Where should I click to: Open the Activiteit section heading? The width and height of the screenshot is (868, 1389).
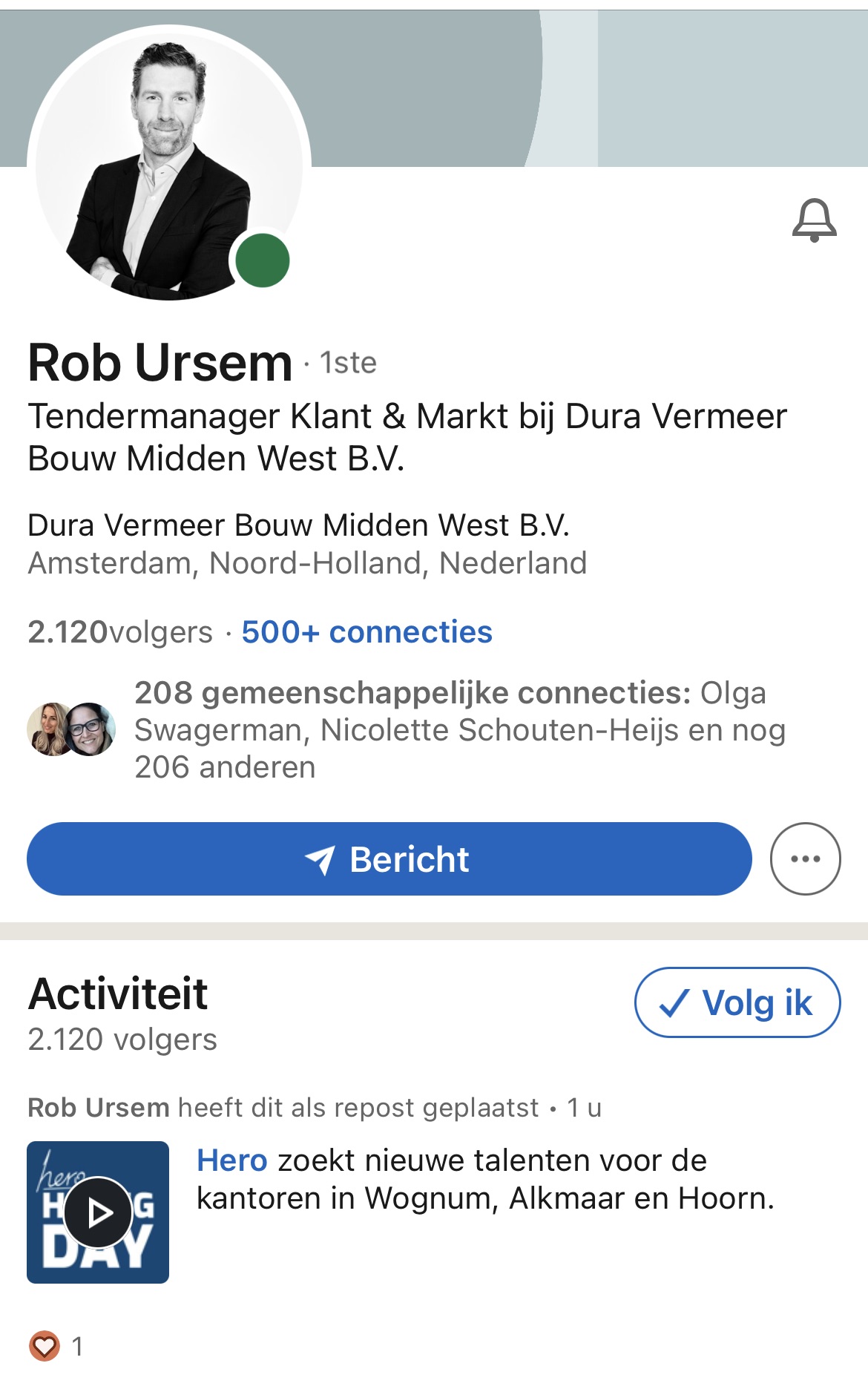click(x=118, y=994)
